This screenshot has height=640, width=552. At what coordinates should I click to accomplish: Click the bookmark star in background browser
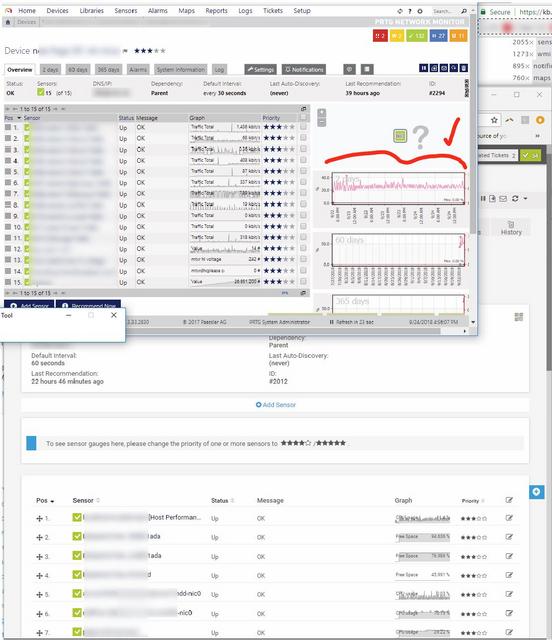(494, 120)
